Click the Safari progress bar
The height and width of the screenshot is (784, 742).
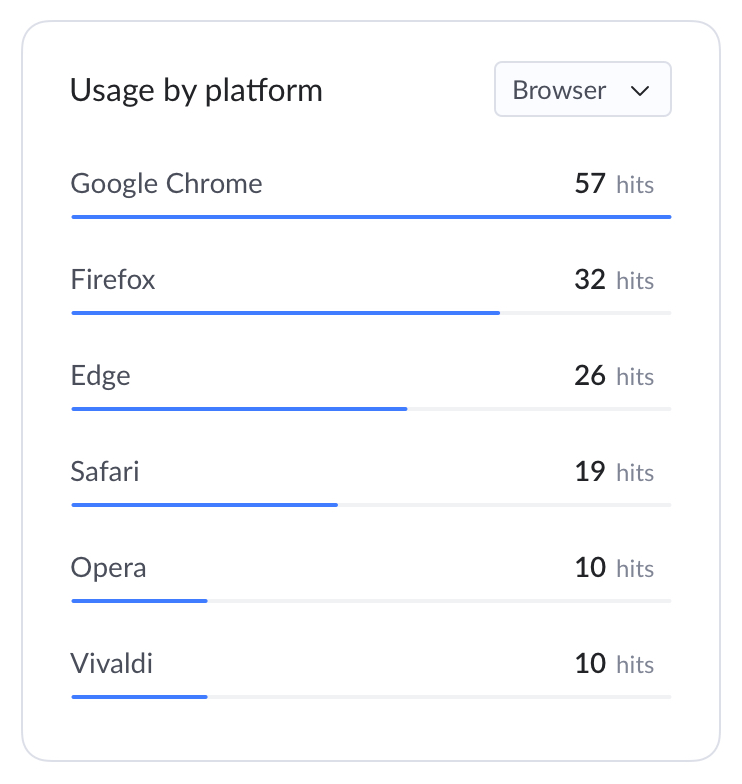tap(371, 505)
